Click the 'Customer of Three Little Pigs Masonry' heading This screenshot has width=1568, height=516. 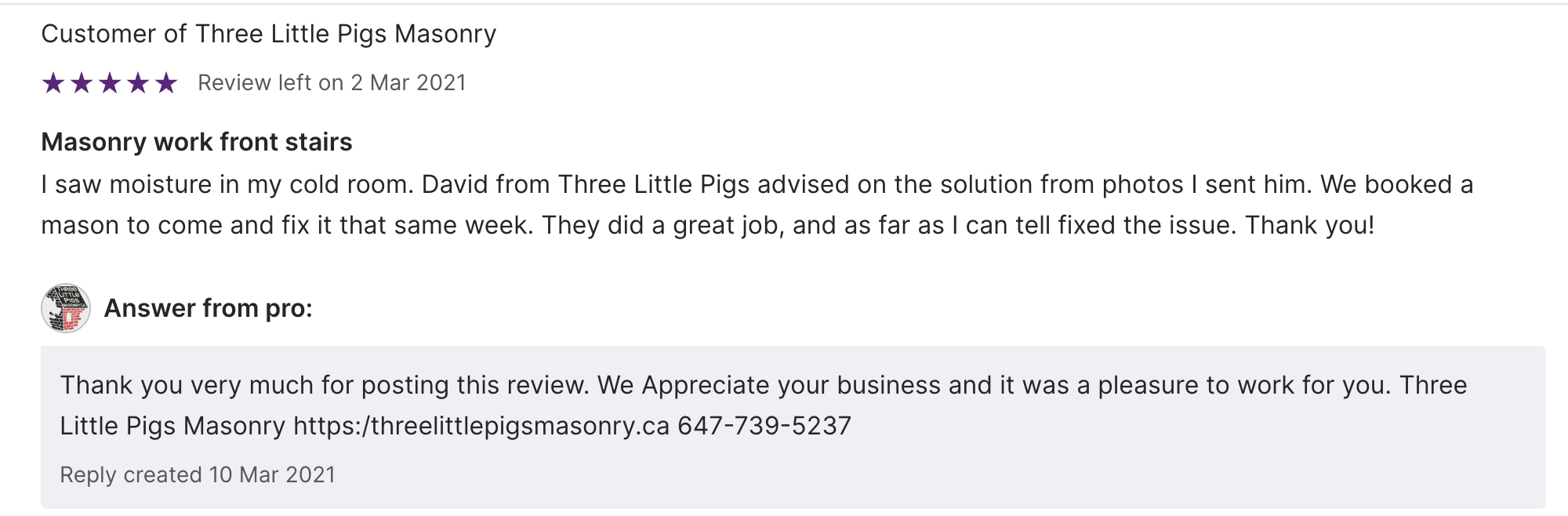[x=268, y=34]
